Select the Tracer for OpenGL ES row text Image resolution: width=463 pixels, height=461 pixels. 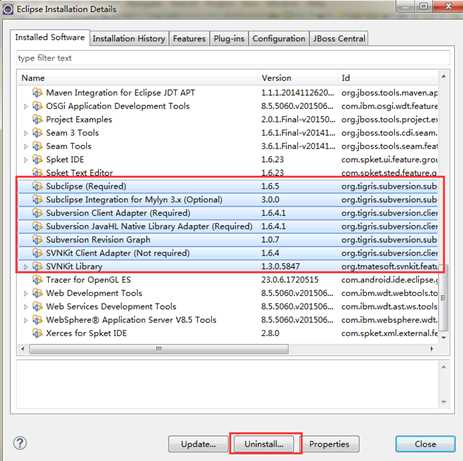88,280
